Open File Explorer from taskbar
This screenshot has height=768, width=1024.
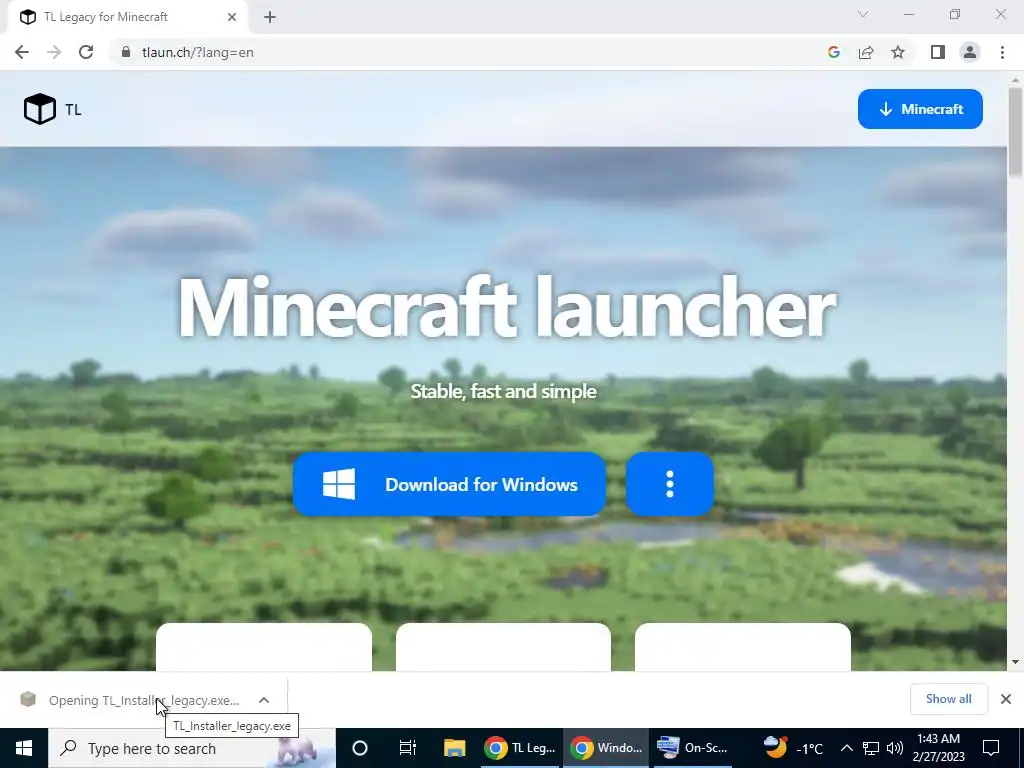[455, 748]
